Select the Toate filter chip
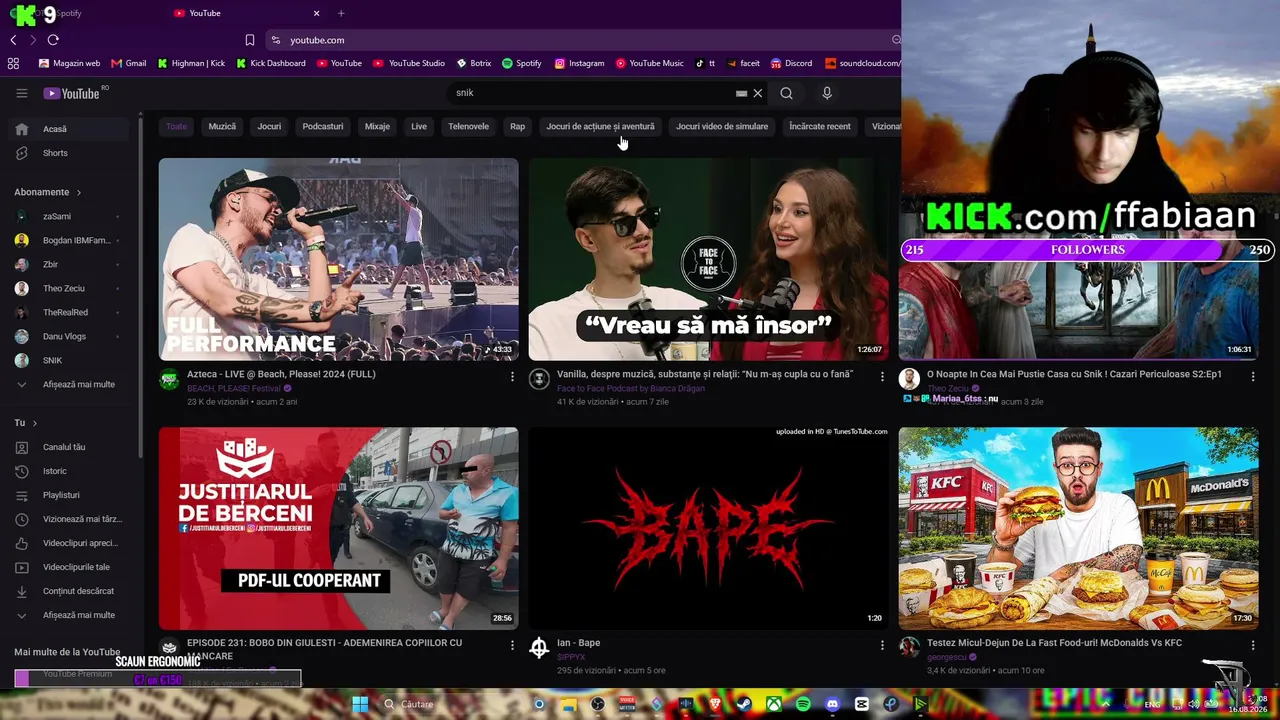 coord(176,126)
